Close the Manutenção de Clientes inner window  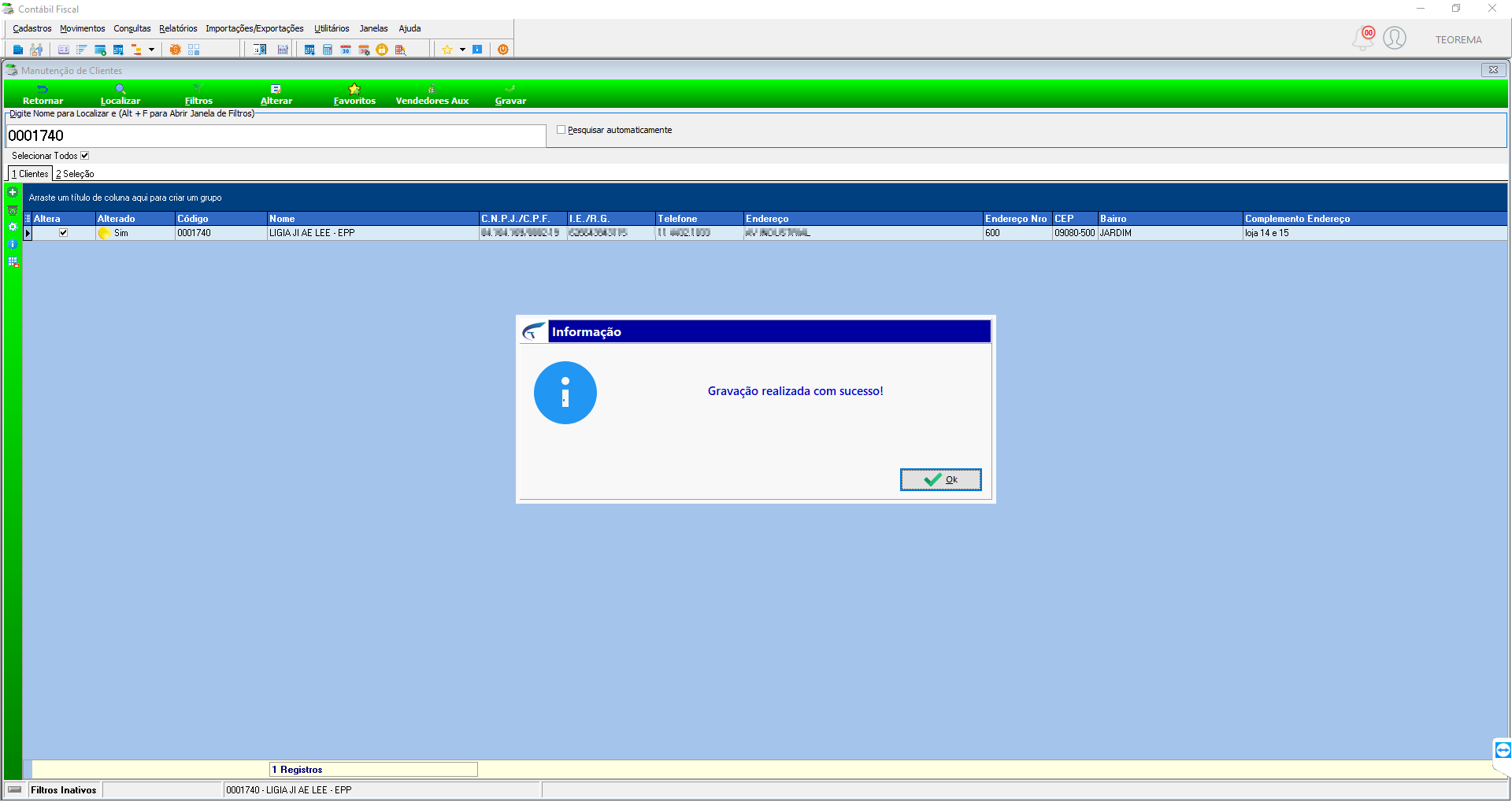pos(1493,70)
